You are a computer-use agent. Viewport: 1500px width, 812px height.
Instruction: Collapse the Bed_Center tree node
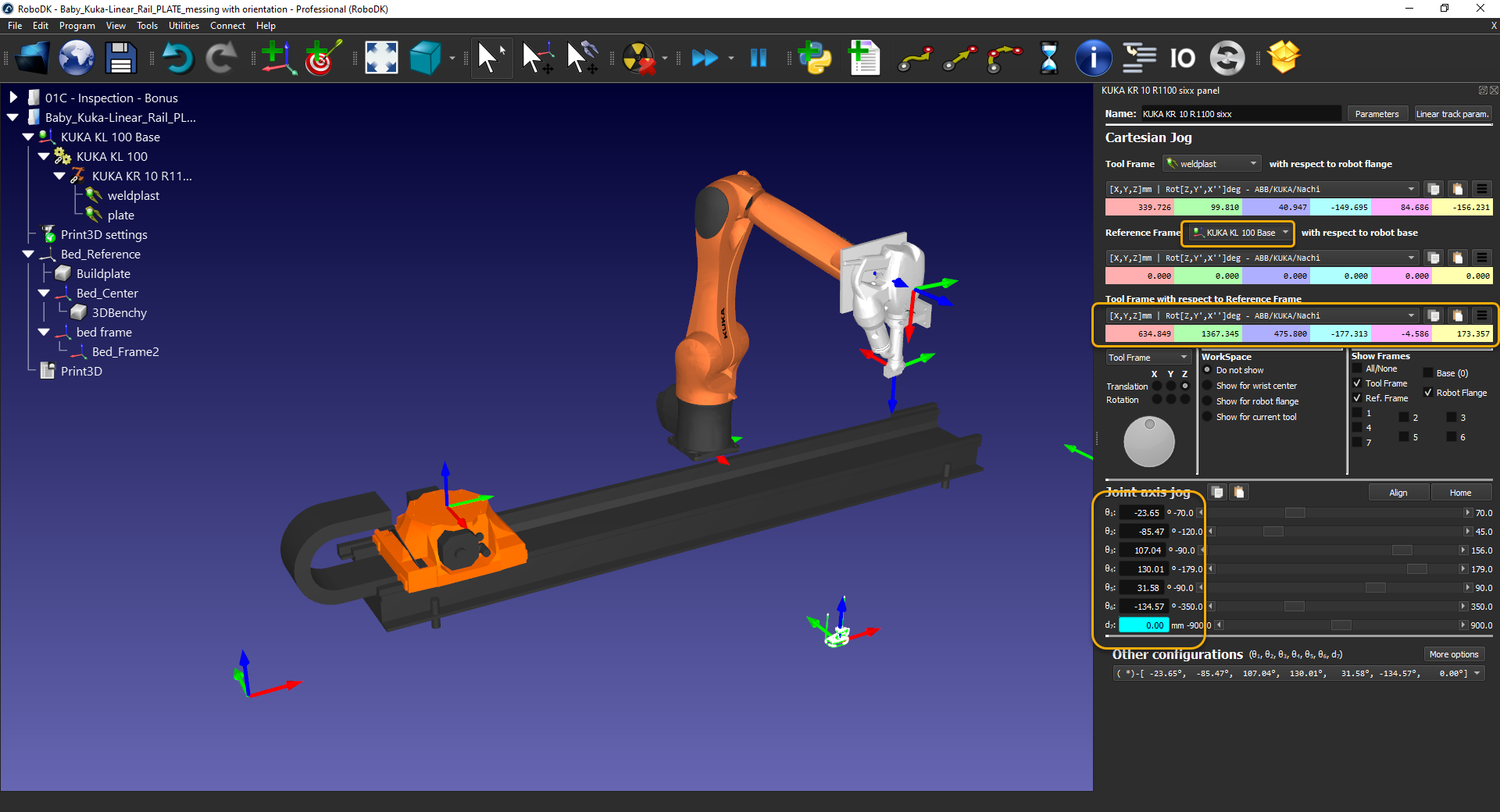44,293
